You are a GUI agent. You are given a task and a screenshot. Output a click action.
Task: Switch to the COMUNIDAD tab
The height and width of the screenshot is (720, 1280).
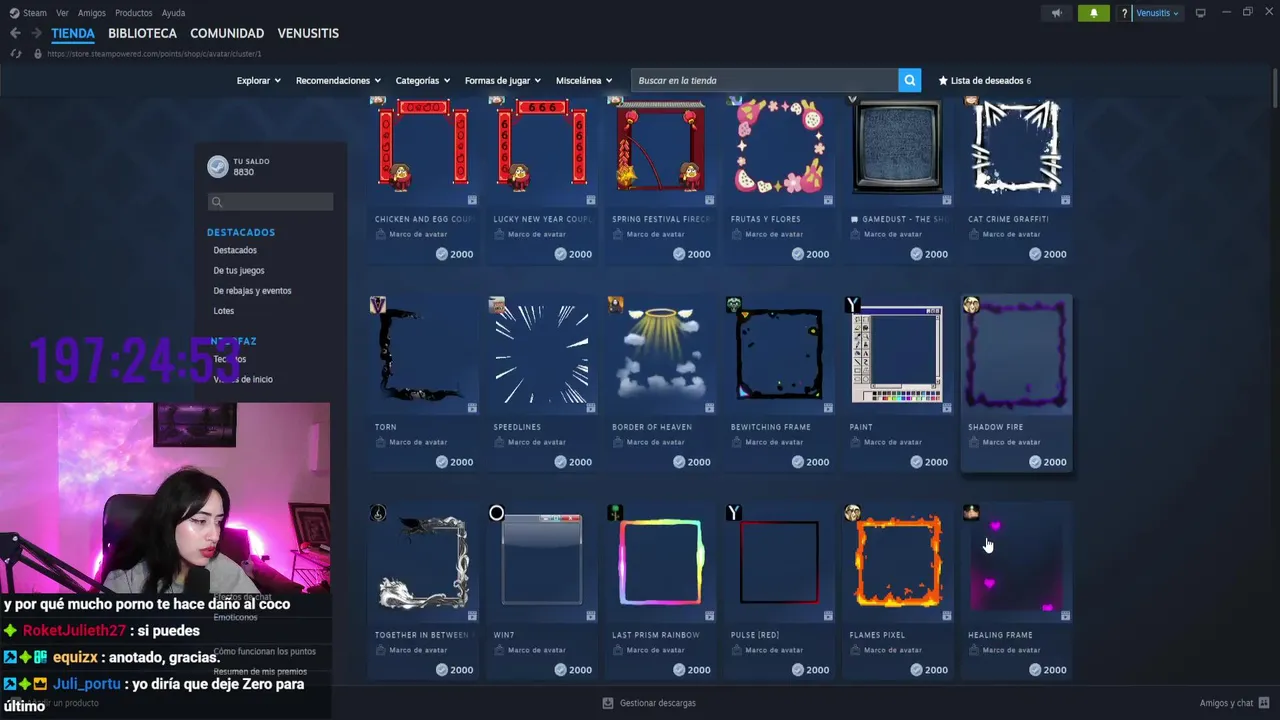[x=227, y=33]
